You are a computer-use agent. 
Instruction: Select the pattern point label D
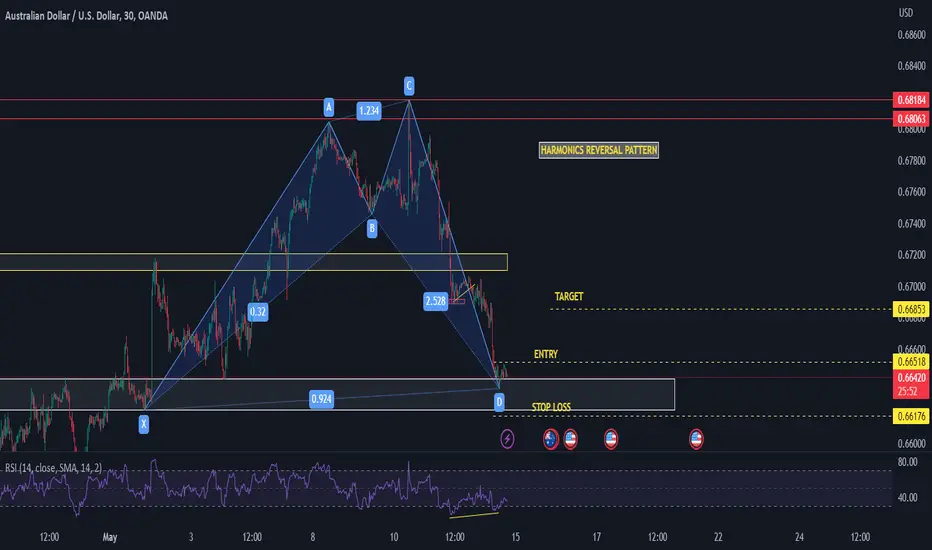pos(499,402)
